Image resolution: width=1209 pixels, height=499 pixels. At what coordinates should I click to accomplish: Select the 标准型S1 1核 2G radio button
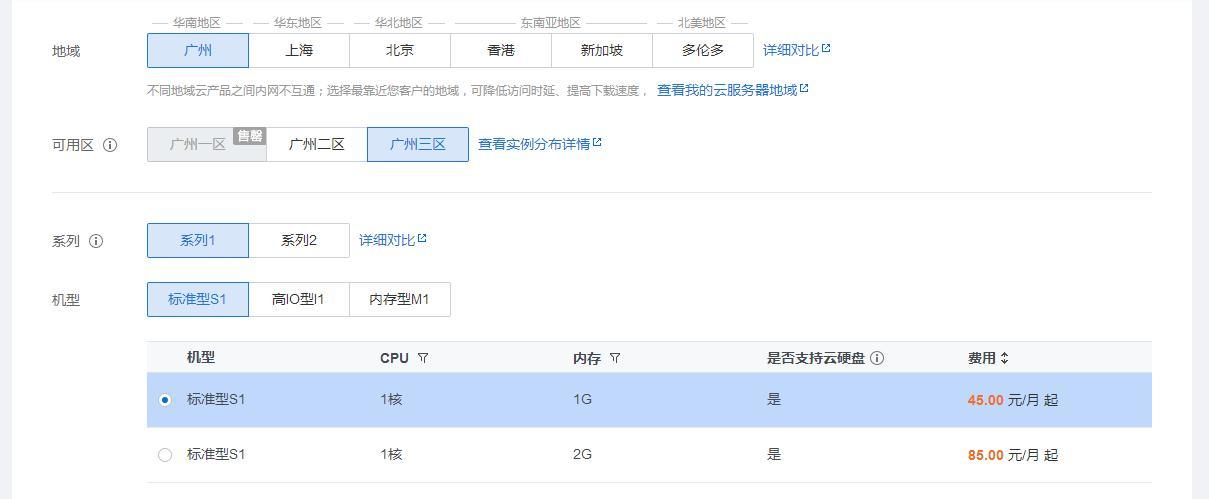click(165, 455)
